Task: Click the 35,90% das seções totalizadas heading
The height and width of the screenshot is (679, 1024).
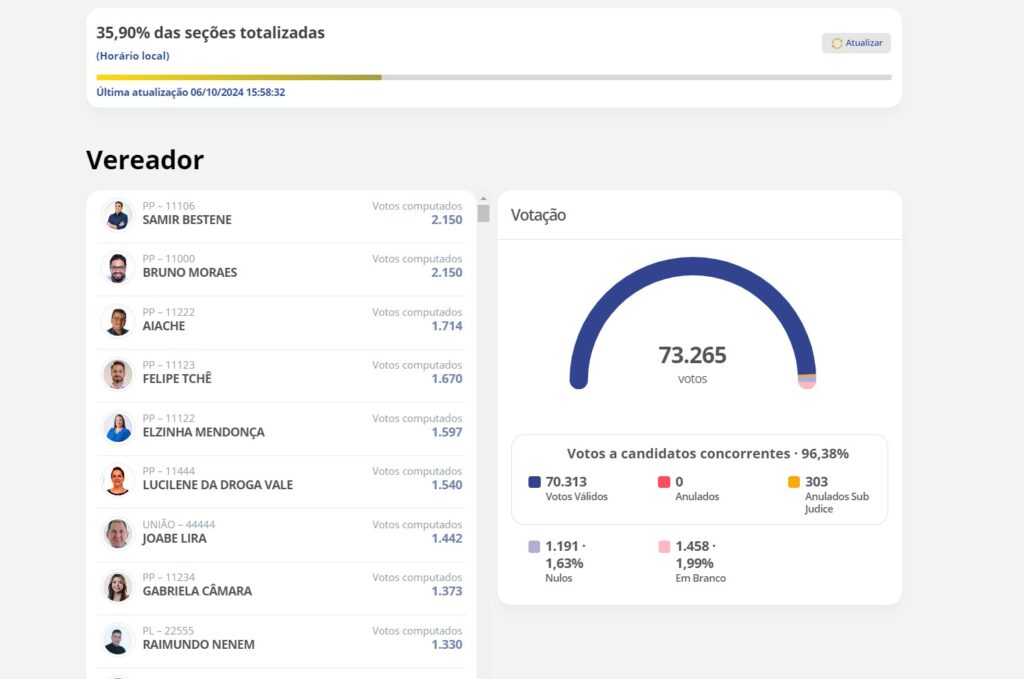Action: pos(210,33)
